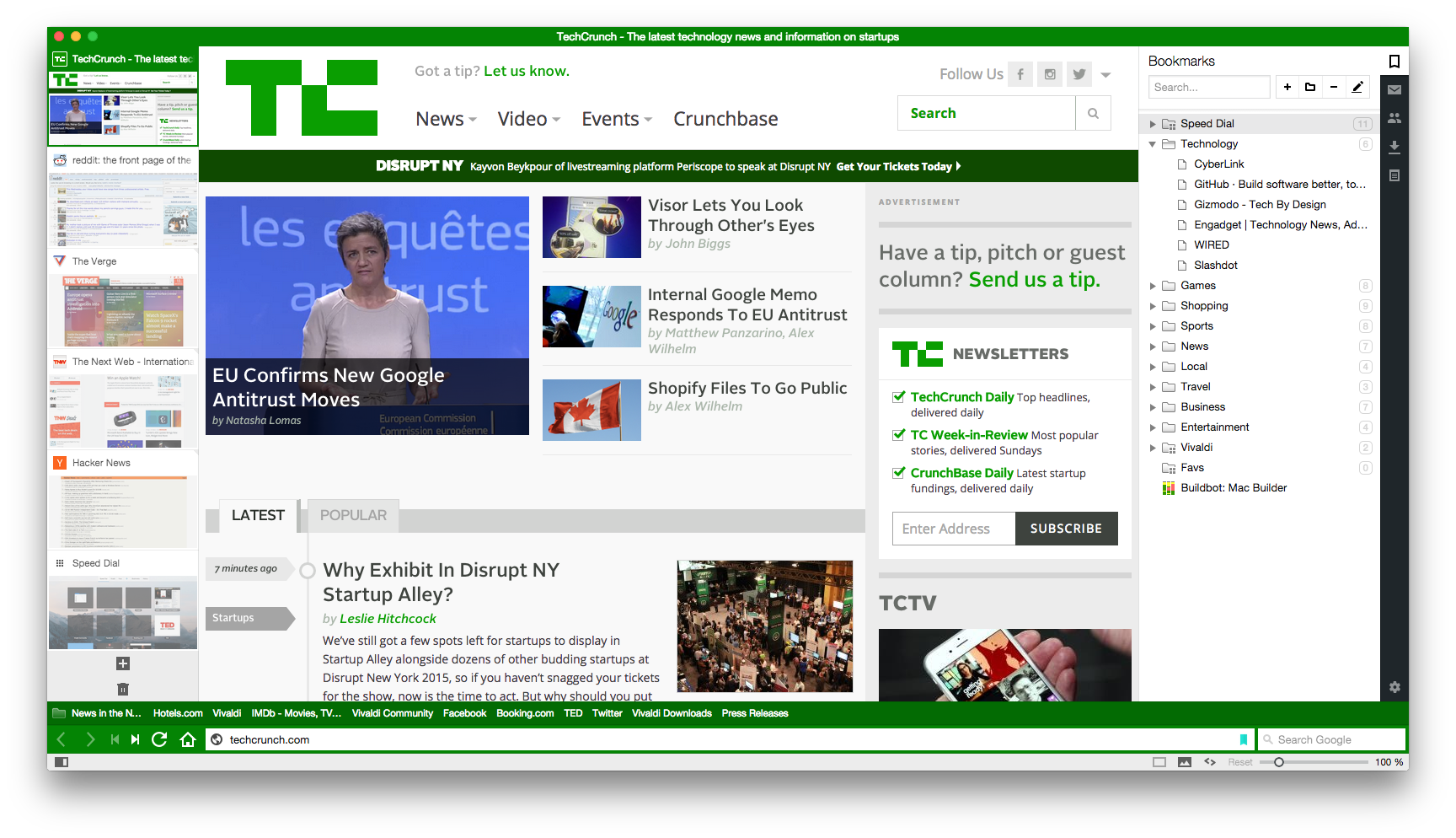The height and width of the screenshot is (838, 1456).
Task: Open the Contacts panel icon
Action: click(1394, 118)
